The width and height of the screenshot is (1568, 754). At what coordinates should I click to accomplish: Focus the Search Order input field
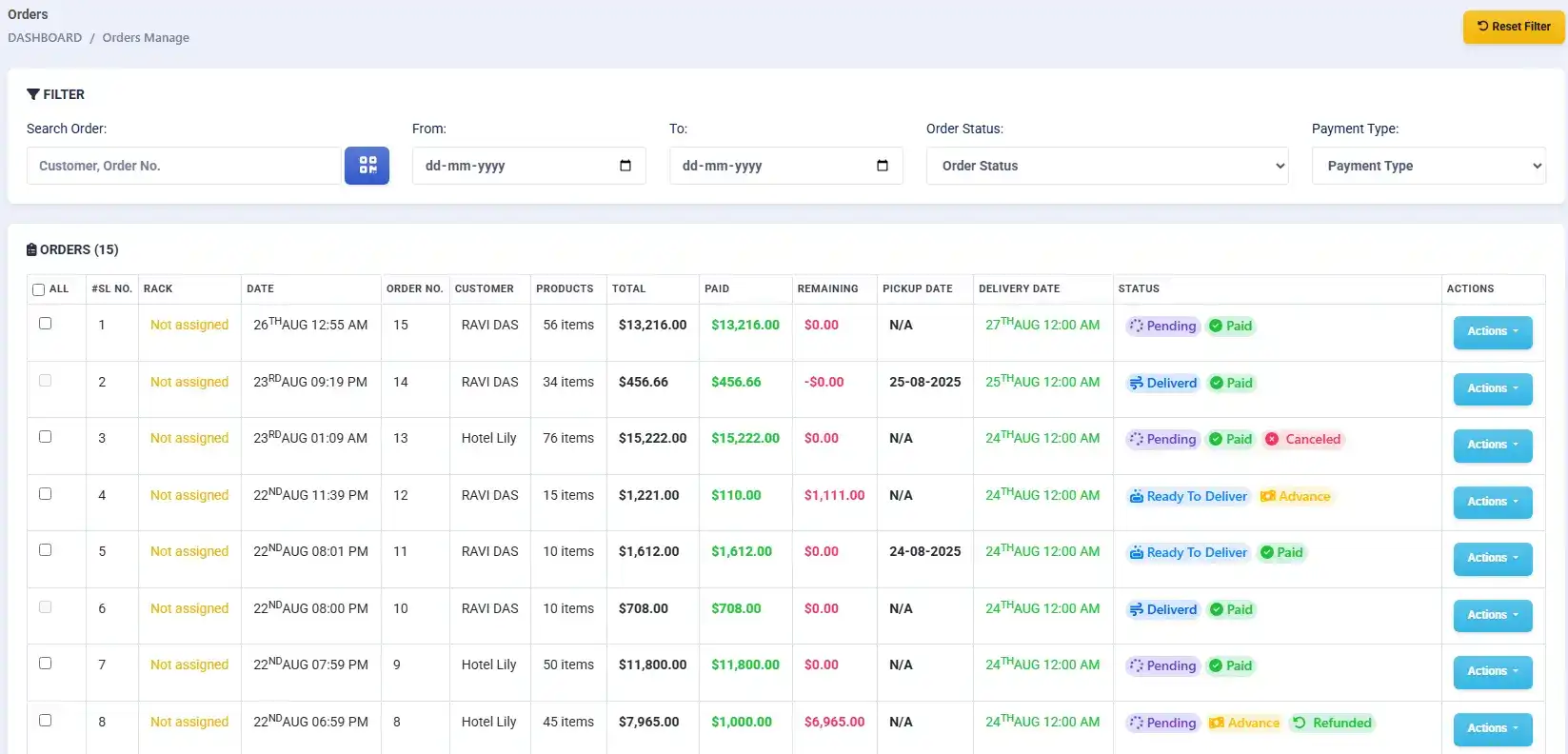click(x=184, y=166)
